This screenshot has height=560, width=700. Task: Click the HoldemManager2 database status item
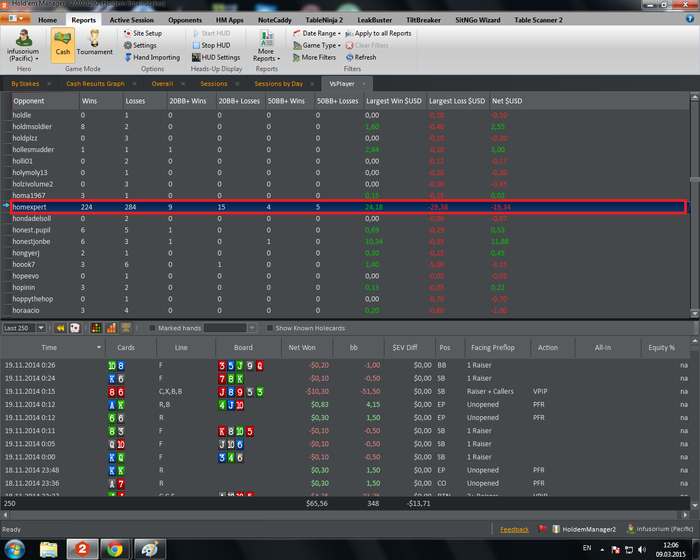coord(584,529)
